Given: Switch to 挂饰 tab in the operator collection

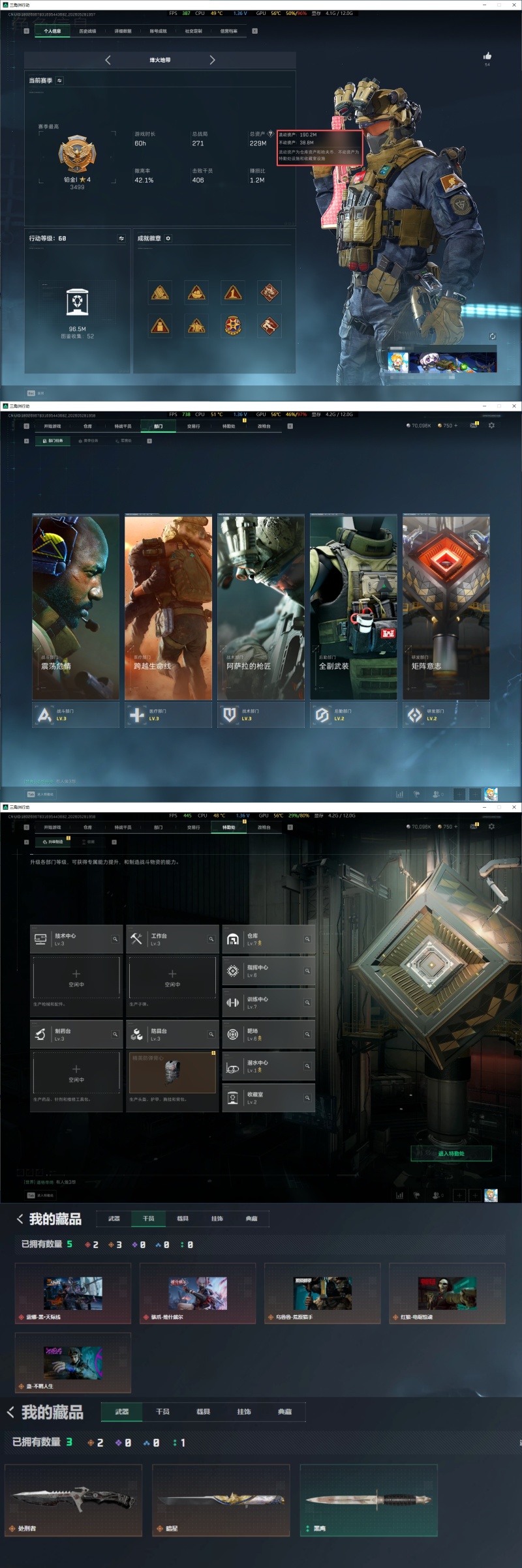Looking at the screenshot, I should [217, 1219].
